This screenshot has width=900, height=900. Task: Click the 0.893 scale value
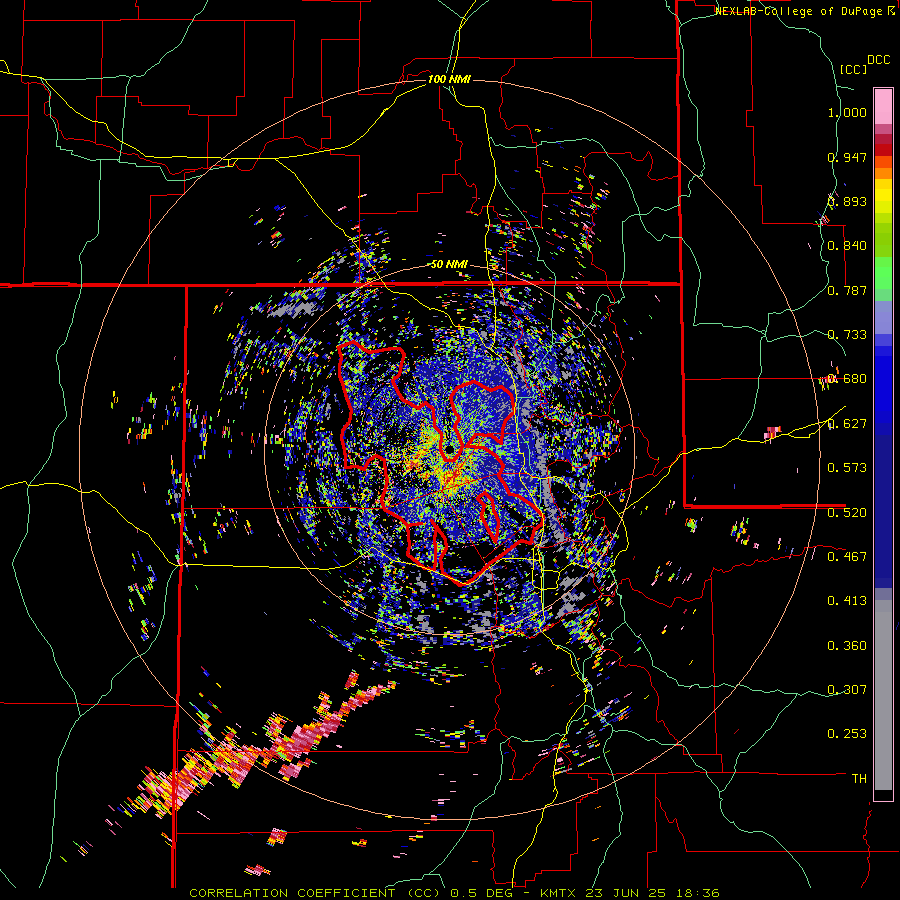tap(847, 201)
